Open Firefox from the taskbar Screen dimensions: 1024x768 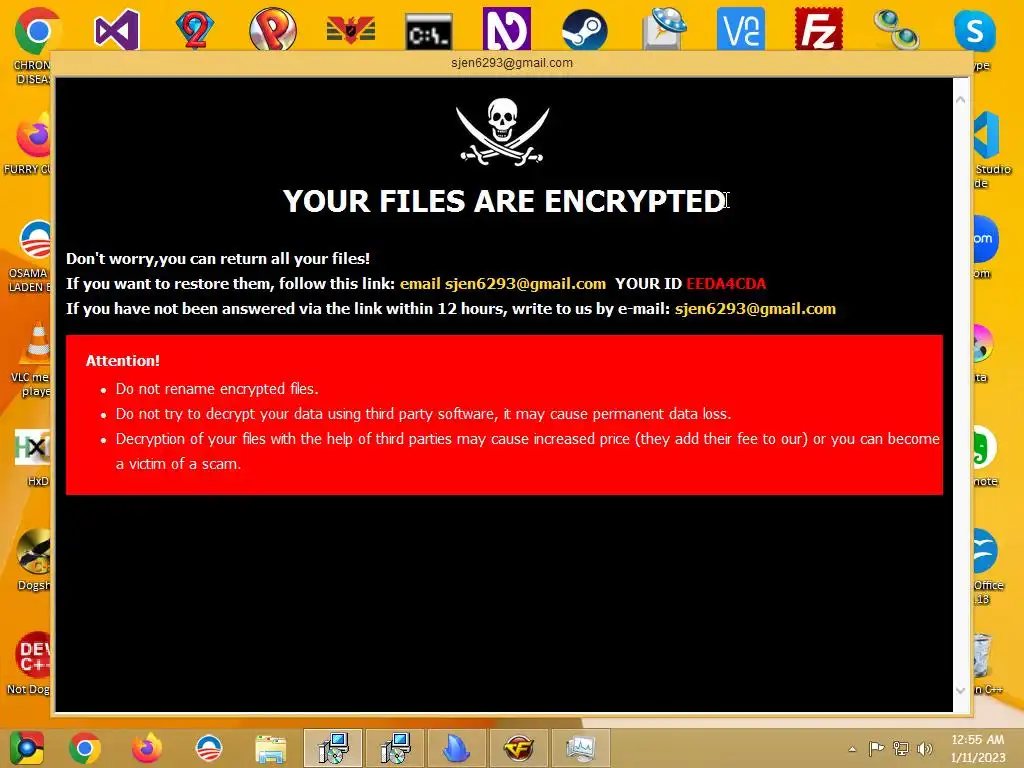tap(147, 748)
